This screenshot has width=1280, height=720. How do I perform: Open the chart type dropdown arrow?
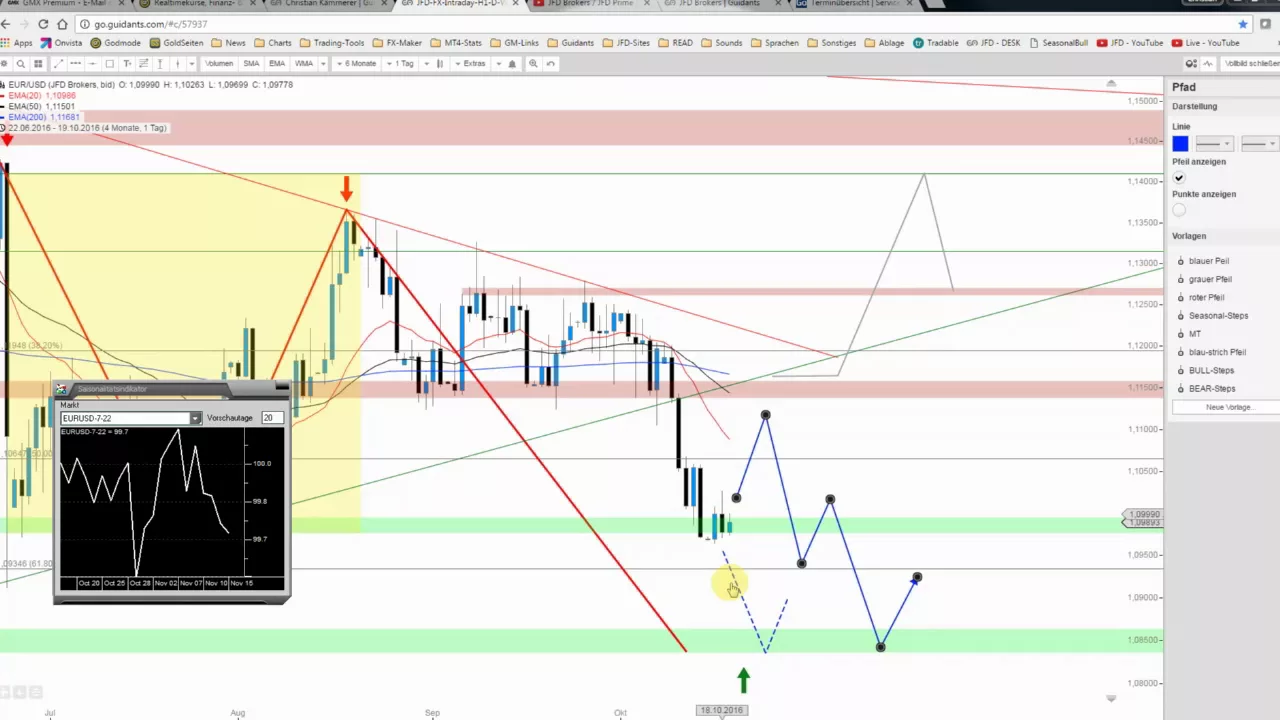tap(426, 63)
